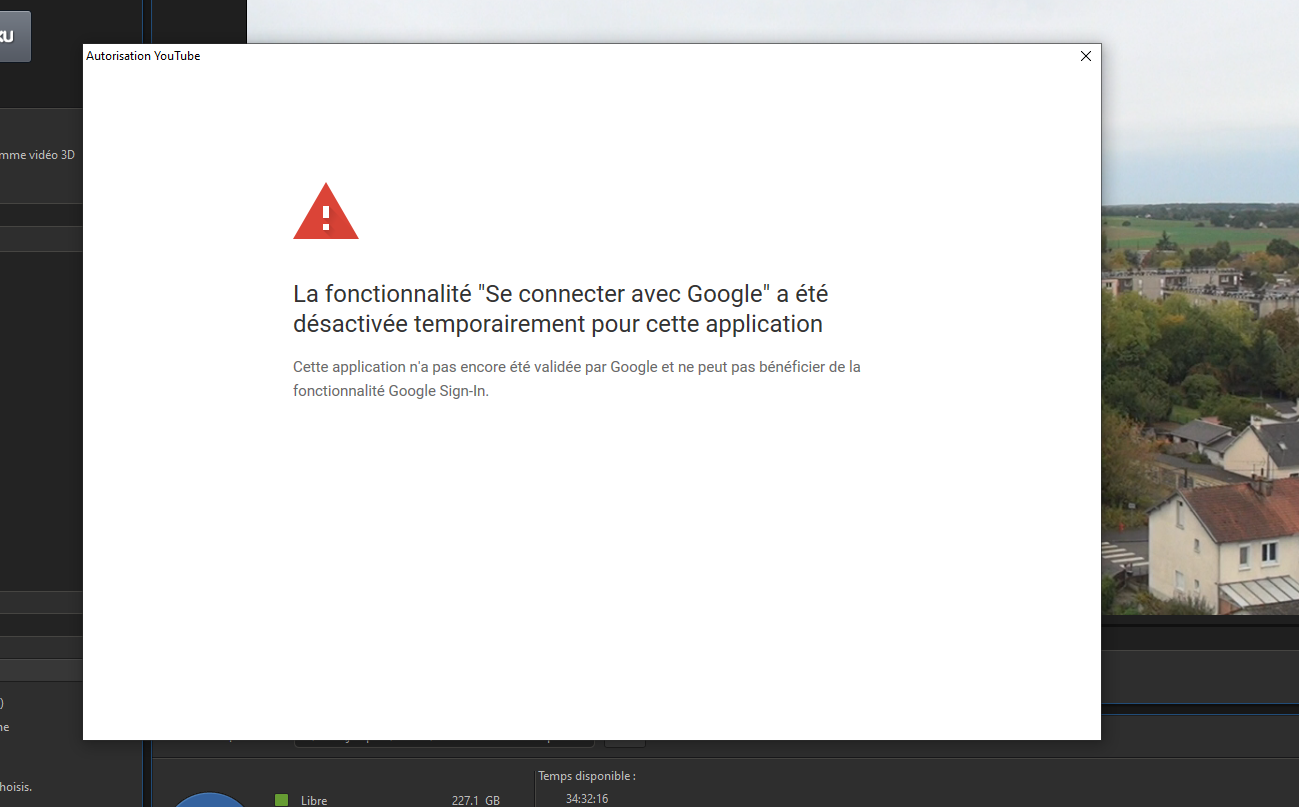Click the heading starting "La fonctionnalité"
1299x807 pixels.
[x=561, y=309]
